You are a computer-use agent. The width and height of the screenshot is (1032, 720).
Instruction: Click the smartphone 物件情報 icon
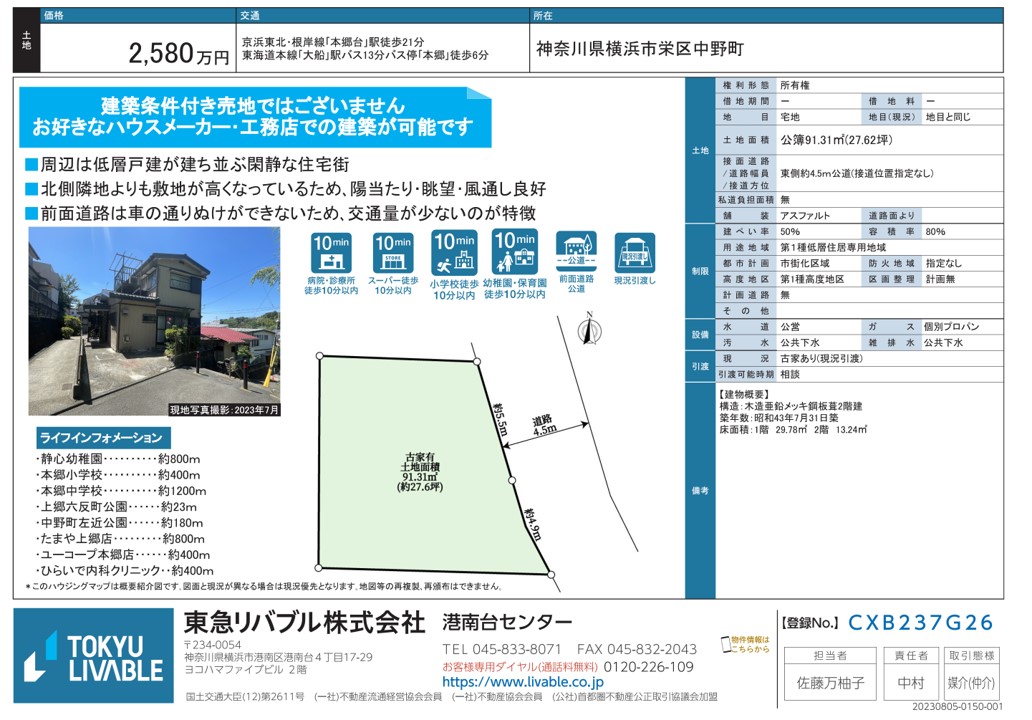coord(727,645)
